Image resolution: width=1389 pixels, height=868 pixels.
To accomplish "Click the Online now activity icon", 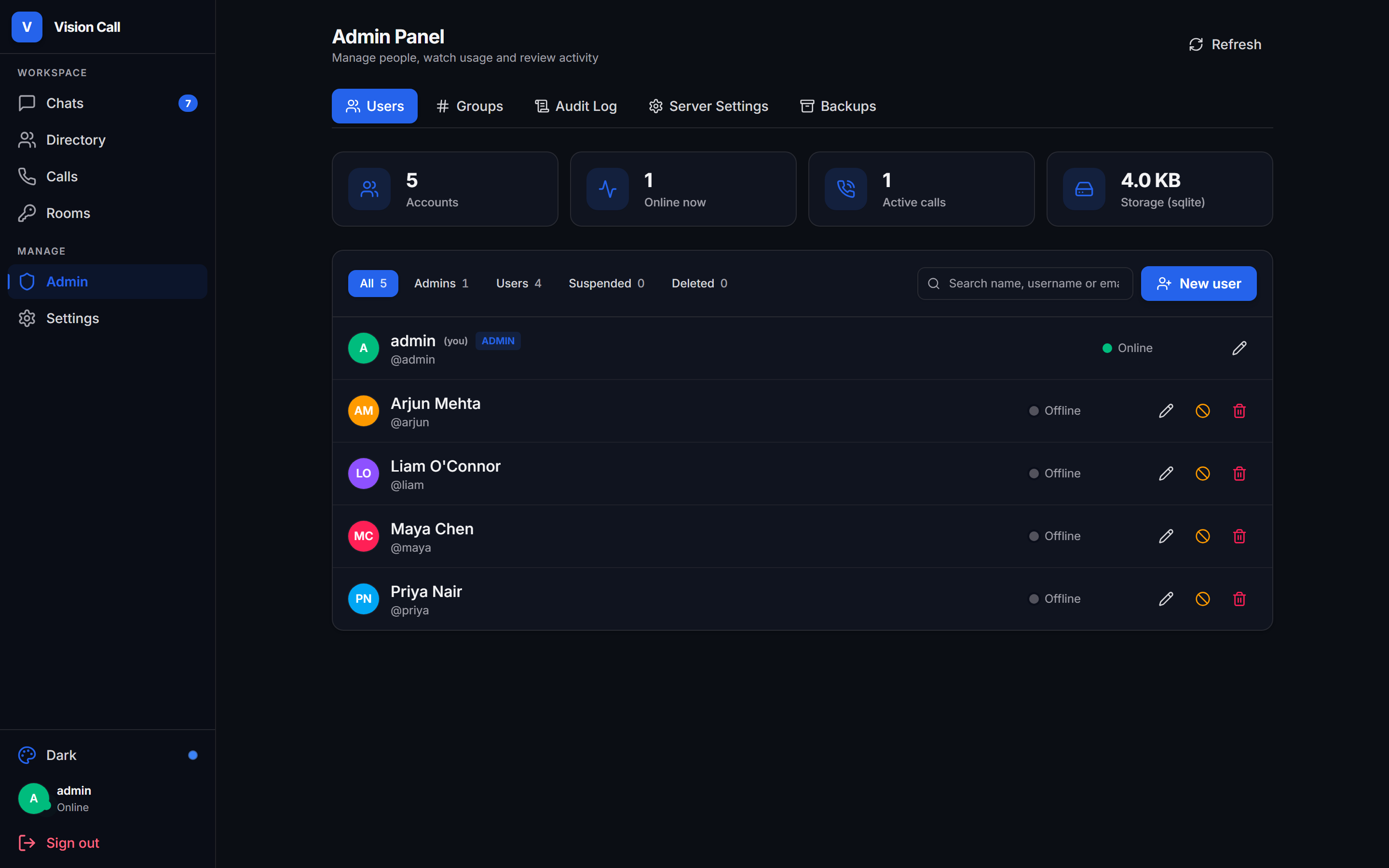I will 607,189.
